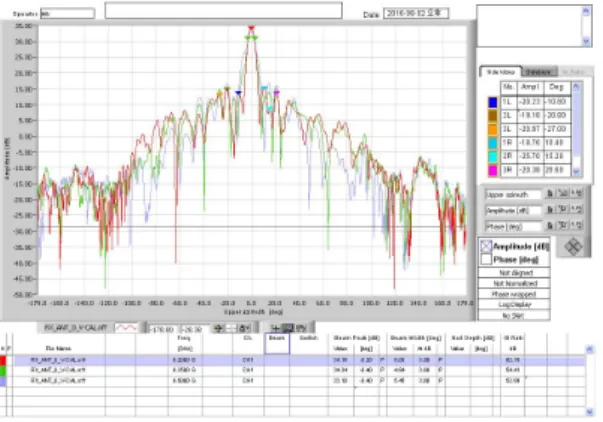This screenshot has height=422, width=603.
Task: Lock autoscale for the Upper azimuth axis
Action: (x=550, y=193)
